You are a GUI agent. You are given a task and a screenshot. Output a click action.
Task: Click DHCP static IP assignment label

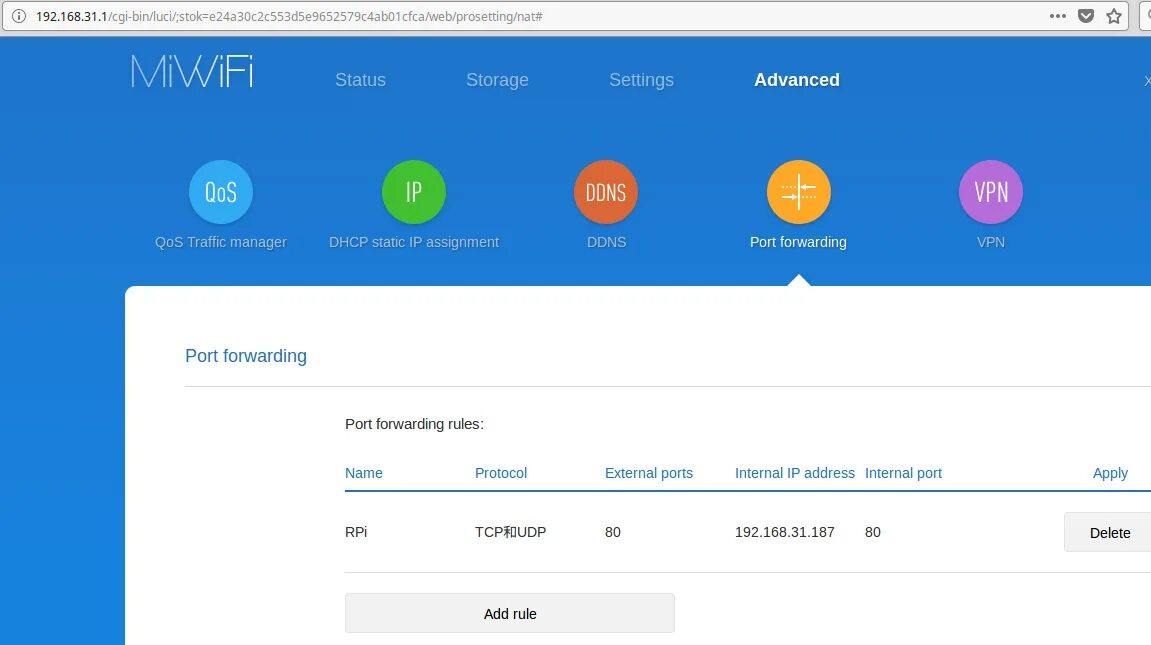[414, 242]
